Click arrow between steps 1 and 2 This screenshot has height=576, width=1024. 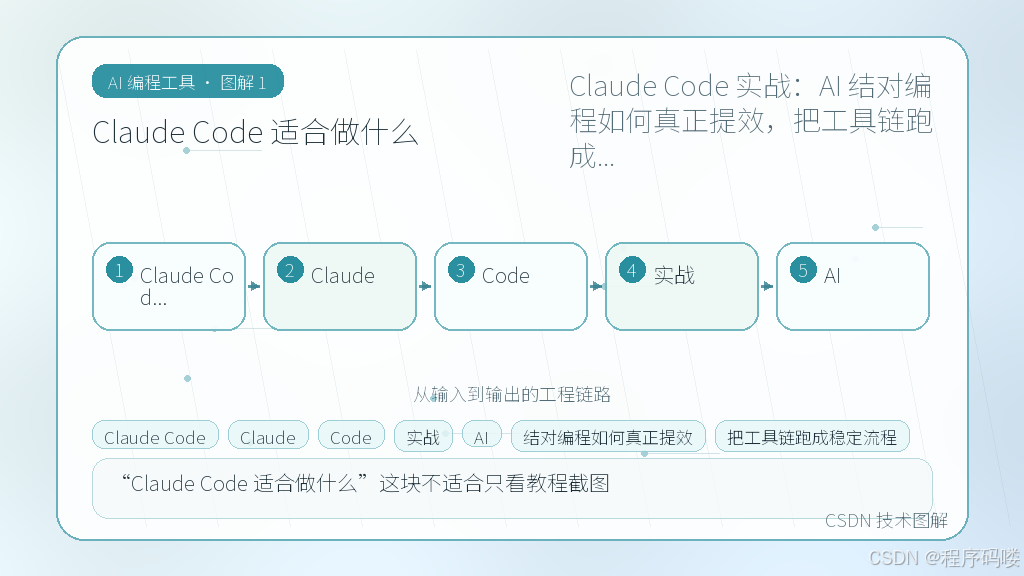(255, 287)
